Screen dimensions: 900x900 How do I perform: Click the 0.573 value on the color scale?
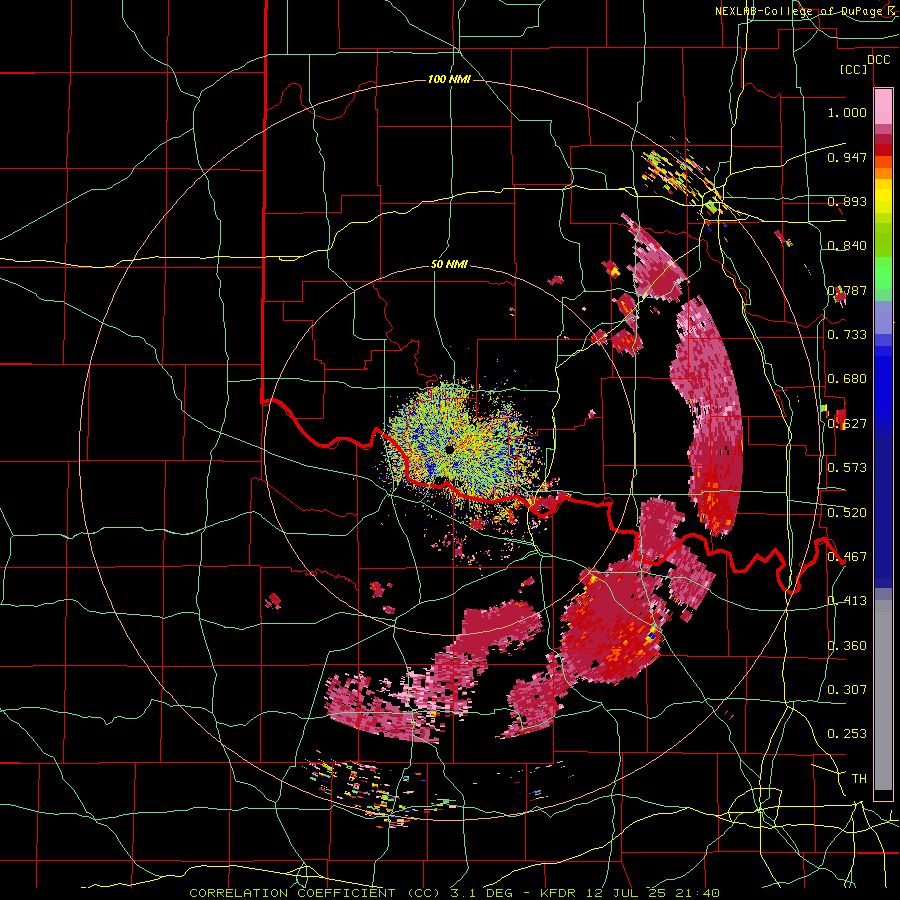pos(847,468)
